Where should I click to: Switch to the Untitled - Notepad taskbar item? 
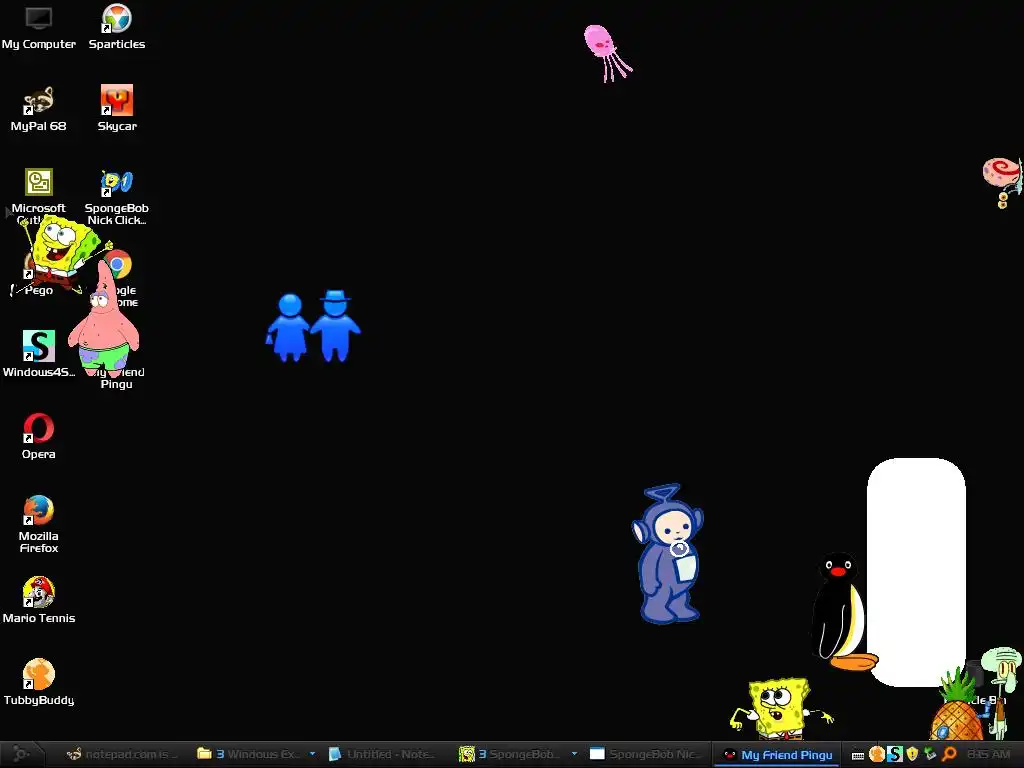pos(382,754)
